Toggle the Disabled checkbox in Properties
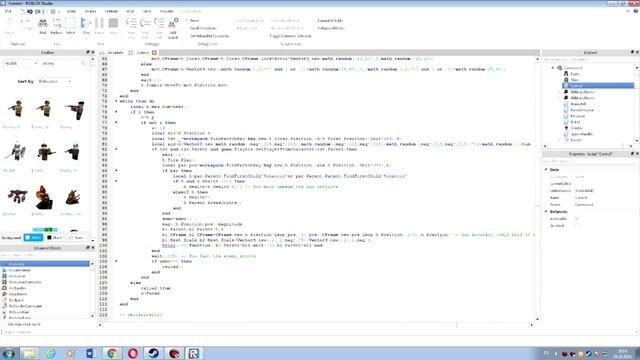This screenshot has height=360, width=640. pos(577,226)
